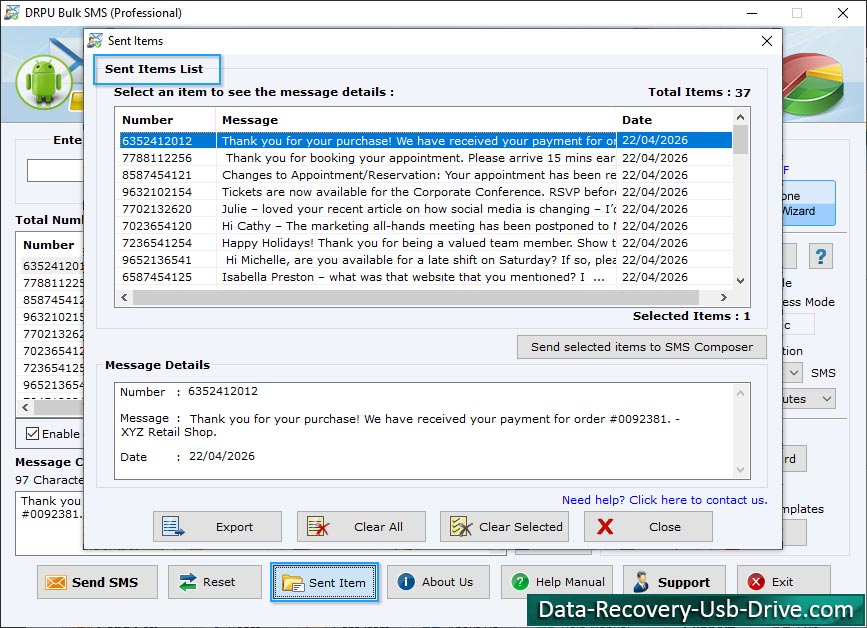Click the Exit red cross icon
The width and height of the screenshot is (867, 628).
coord(757,582)
